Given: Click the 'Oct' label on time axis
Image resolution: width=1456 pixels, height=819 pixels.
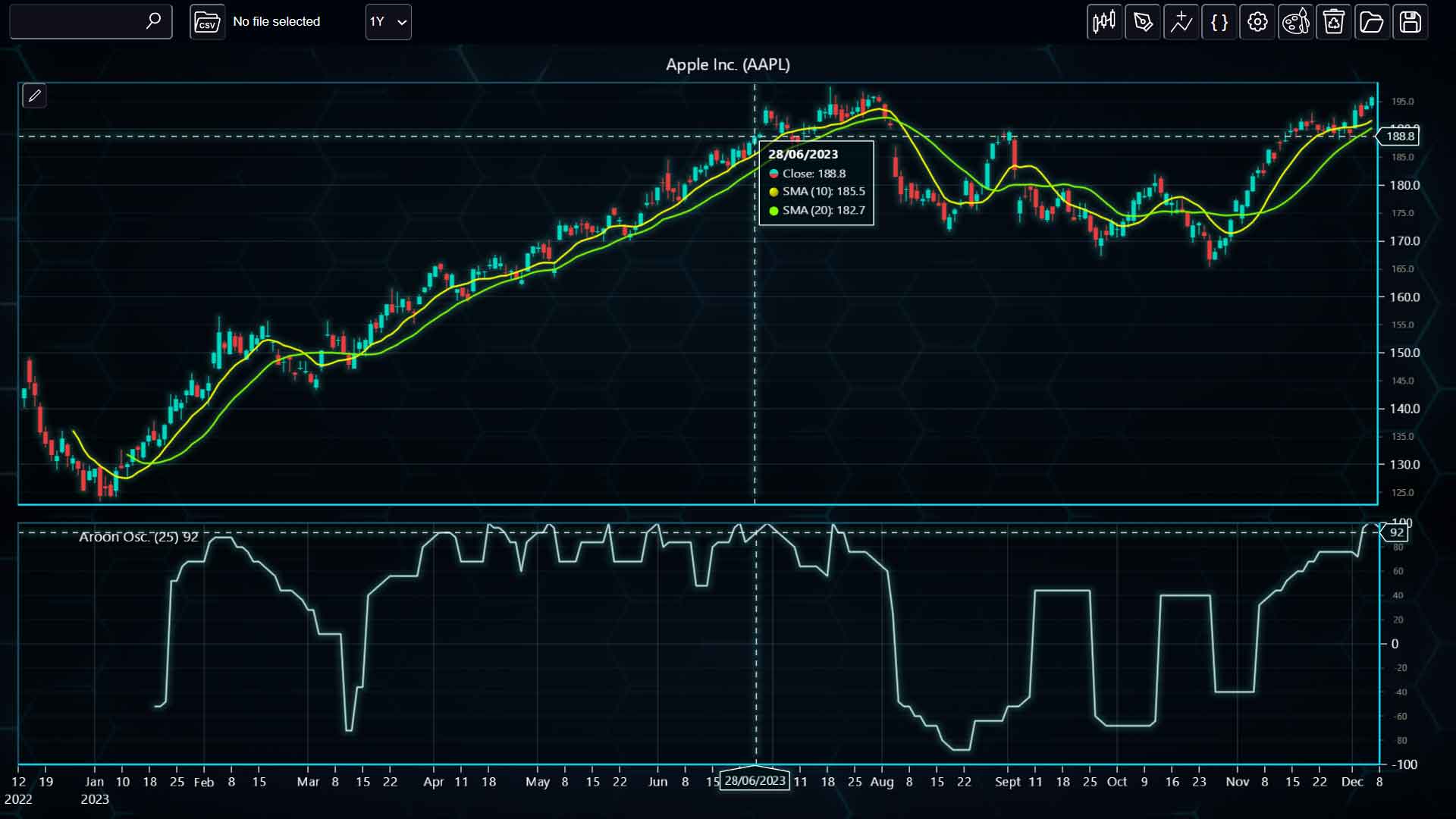Looking at the screenshot, I should [x=1117, y=782].
